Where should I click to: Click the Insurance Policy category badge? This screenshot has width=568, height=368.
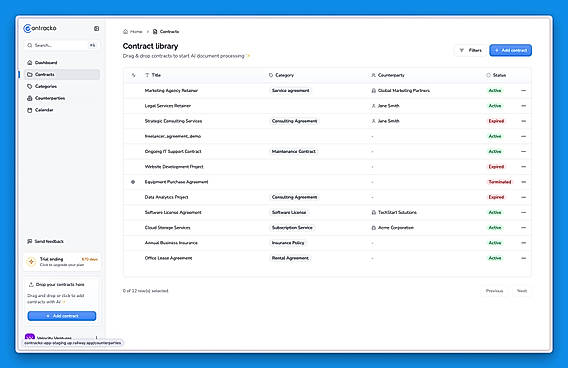[288, 243]
